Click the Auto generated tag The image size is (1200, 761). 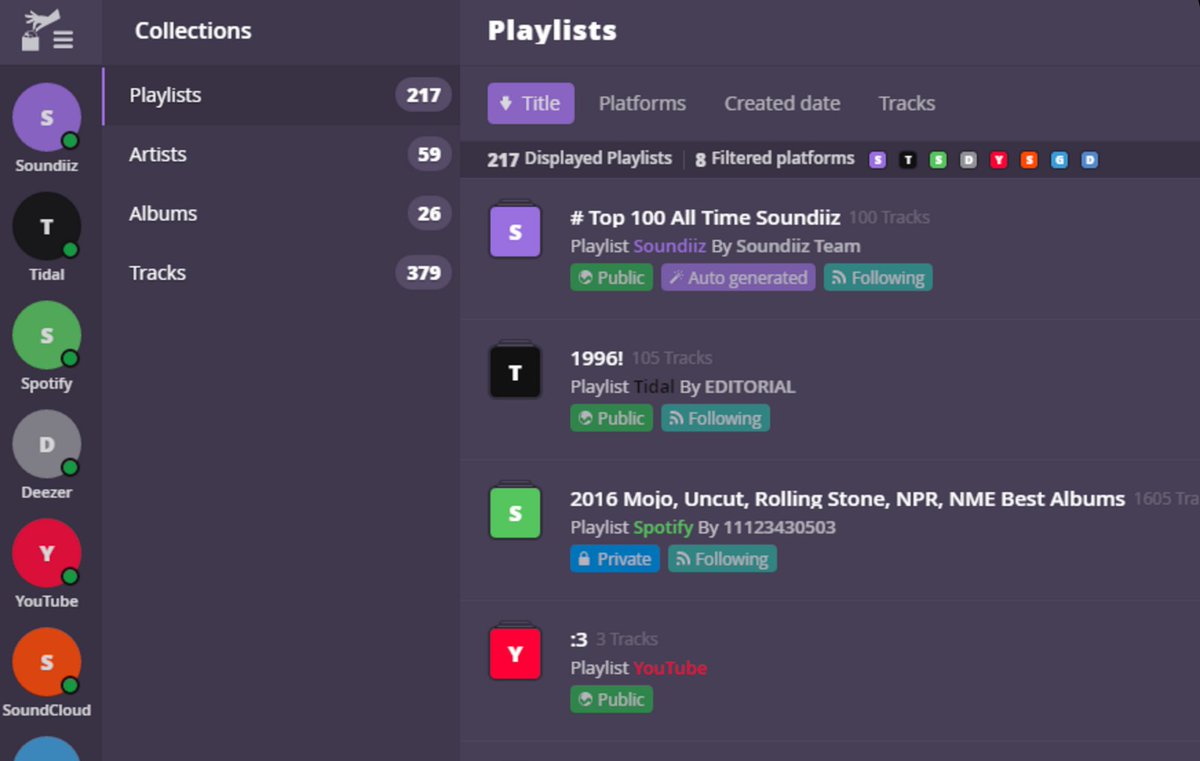(738, 278)
